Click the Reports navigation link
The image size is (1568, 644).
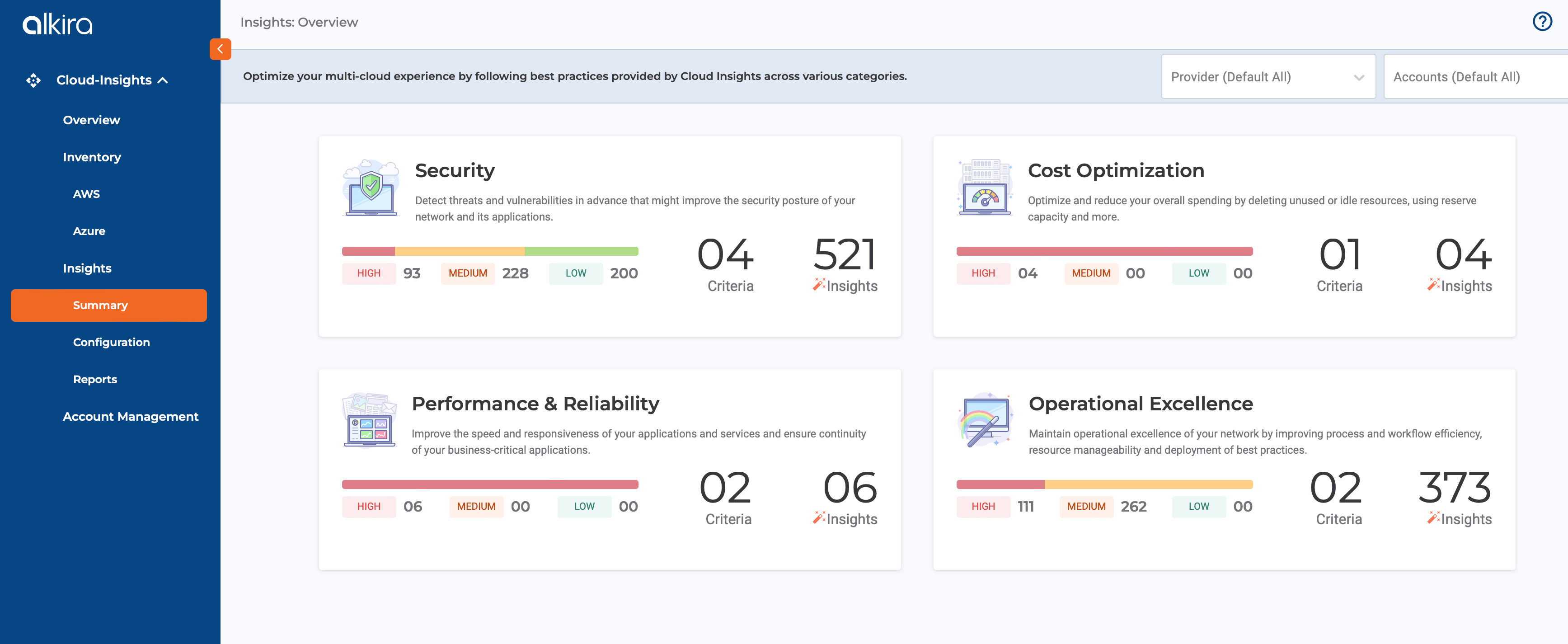click(95, 378)
